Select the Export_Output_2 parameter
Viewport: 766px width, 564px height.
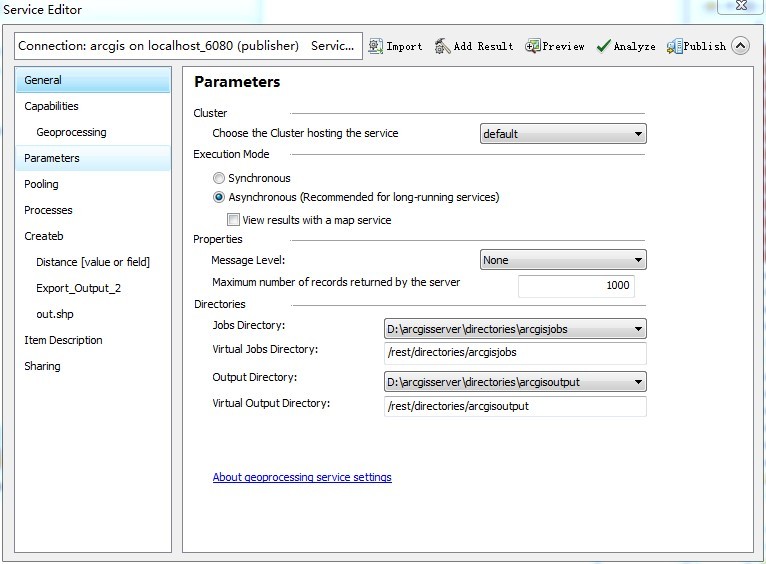click(x=93, y=288)
